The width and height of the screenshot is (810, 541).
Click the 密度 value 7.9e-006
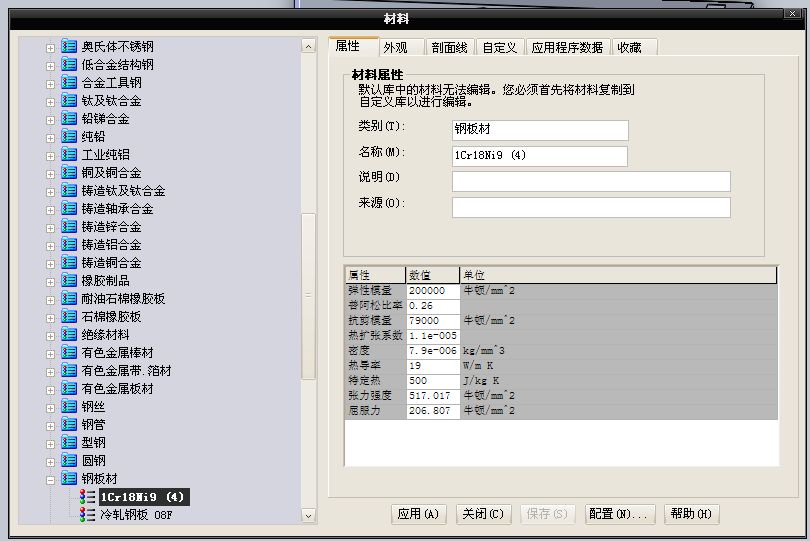[433, 351]
